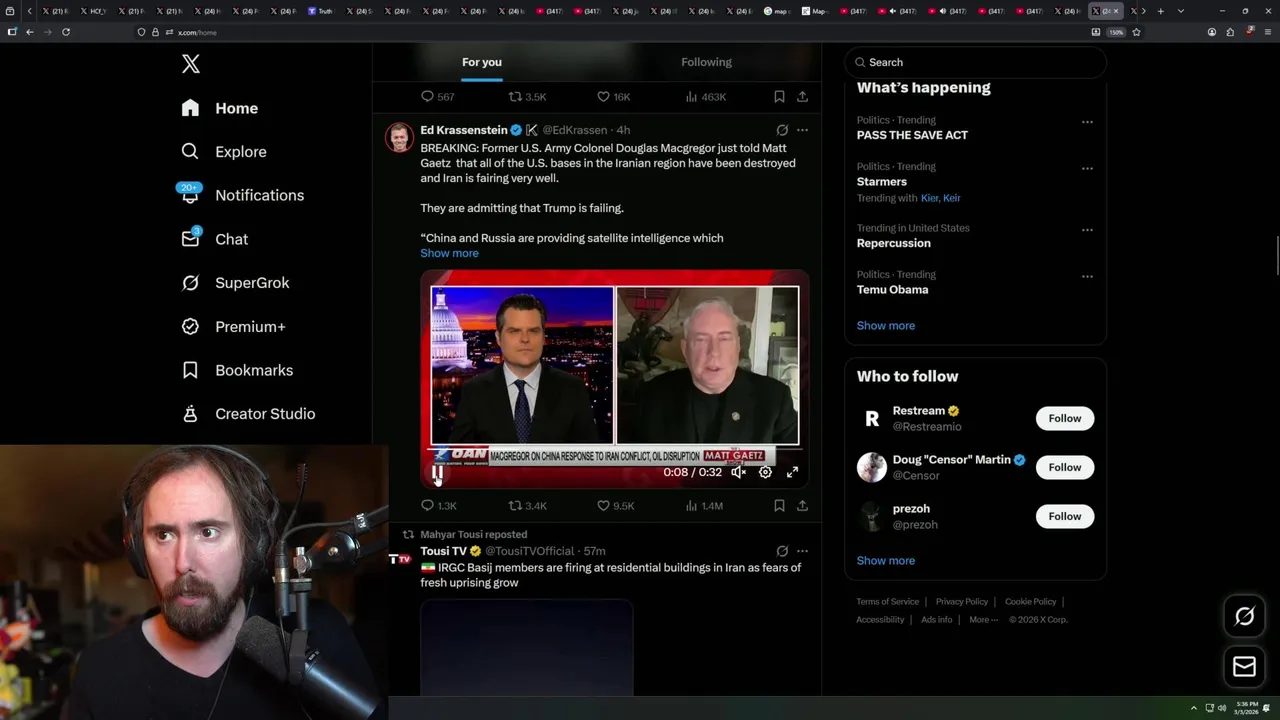Open more options for Repercussion trend
This screenshot has width=1280, height=720.
tap(1087, 230)
